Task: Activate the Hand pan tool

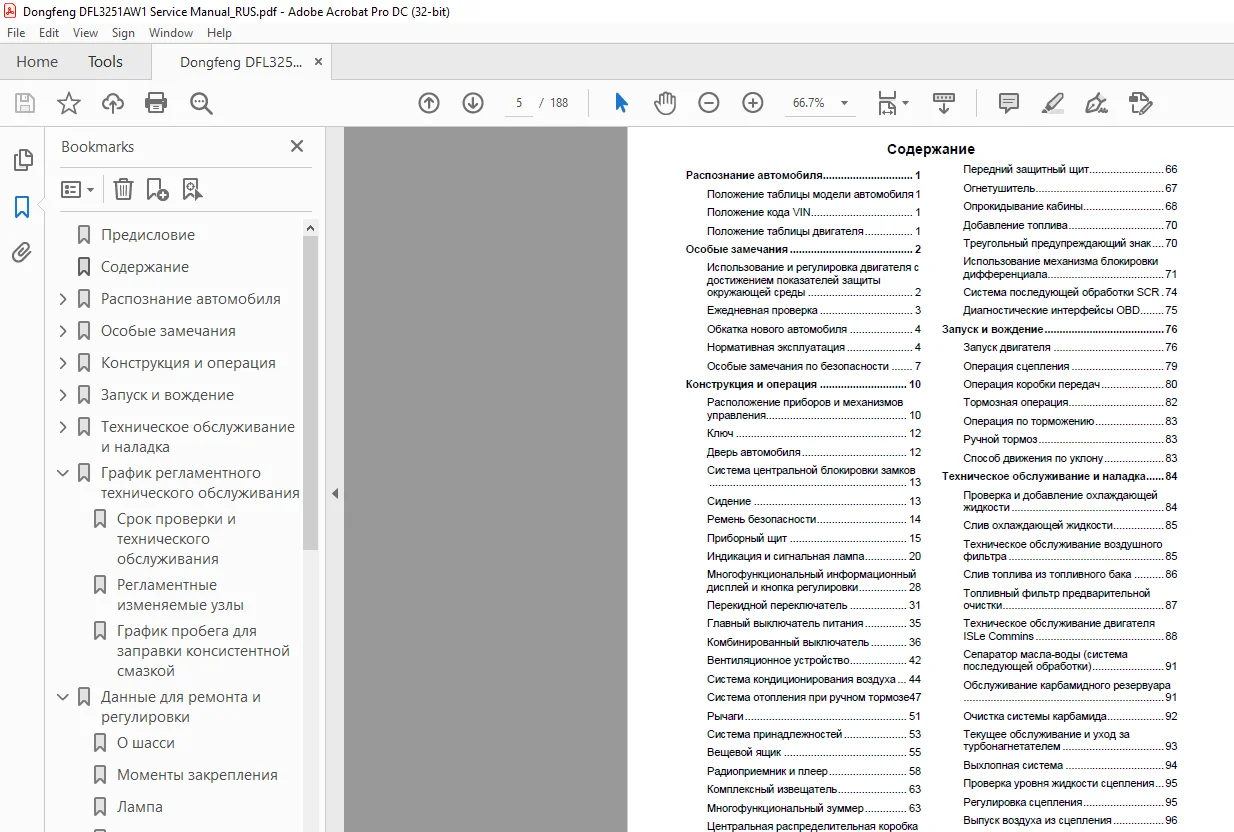Action: coord(665,103)
